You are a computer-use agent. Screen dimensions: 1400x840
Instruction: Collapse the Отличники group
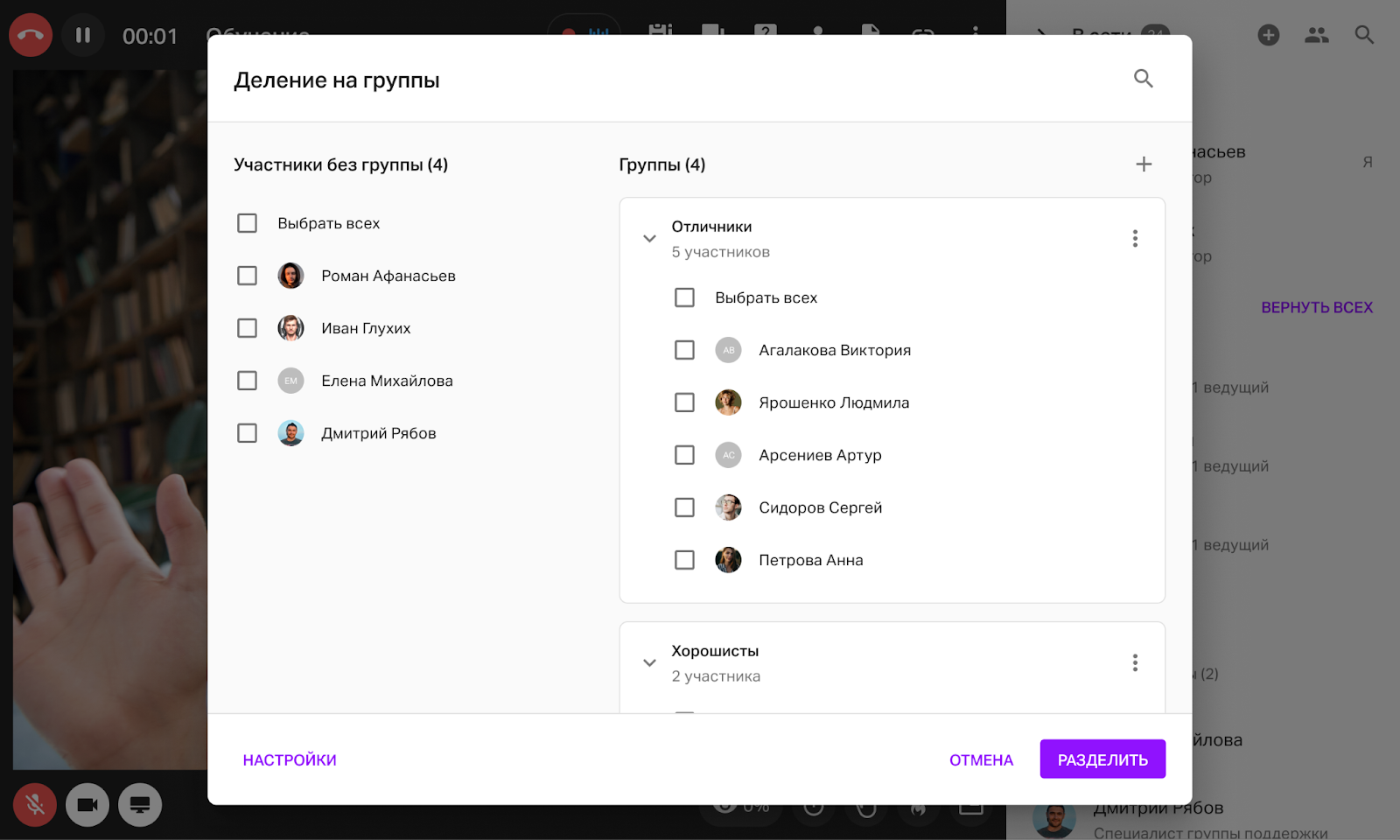click(x=649, y=239)
